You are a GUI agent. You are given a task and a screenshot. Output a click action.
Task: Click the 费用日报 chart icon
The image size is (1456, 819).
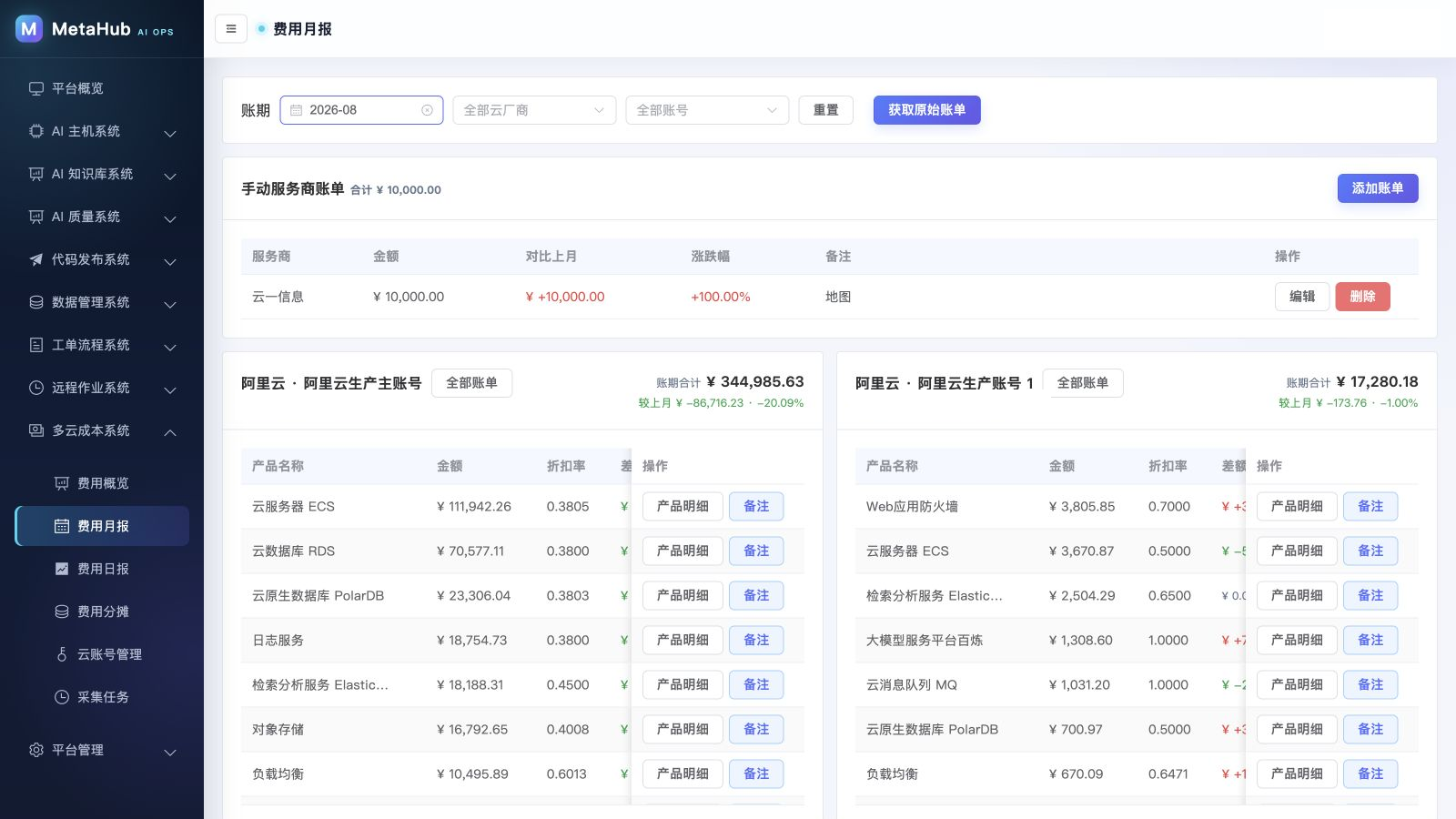(x=62, y=569)
